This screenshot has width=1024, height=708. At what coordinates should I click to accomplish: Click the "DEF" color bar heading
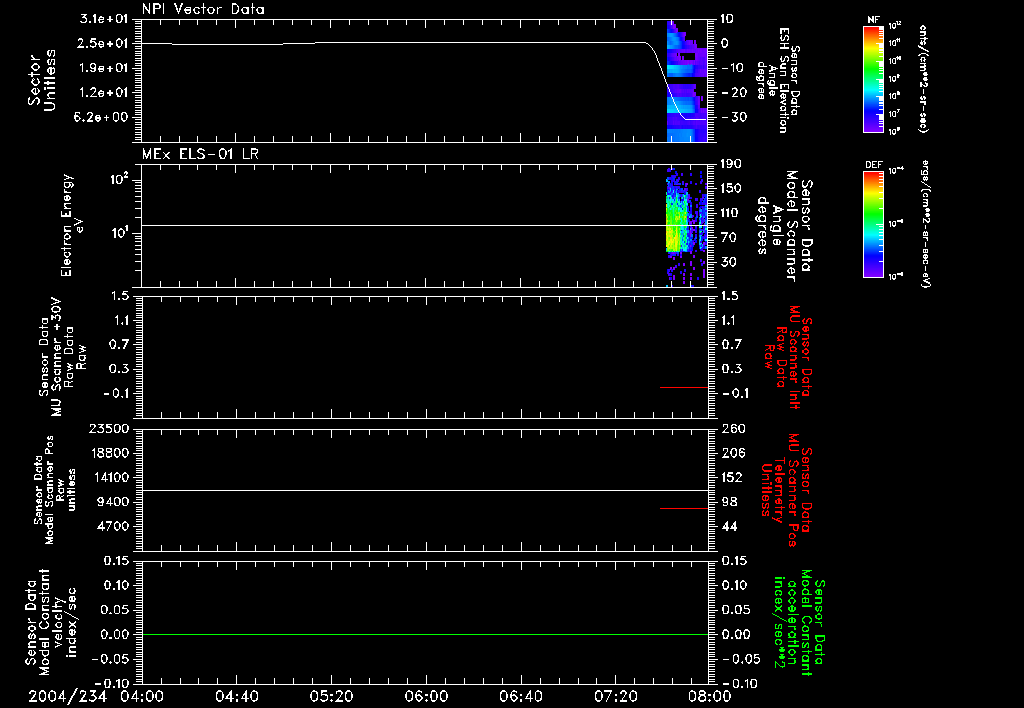point(873,165)
